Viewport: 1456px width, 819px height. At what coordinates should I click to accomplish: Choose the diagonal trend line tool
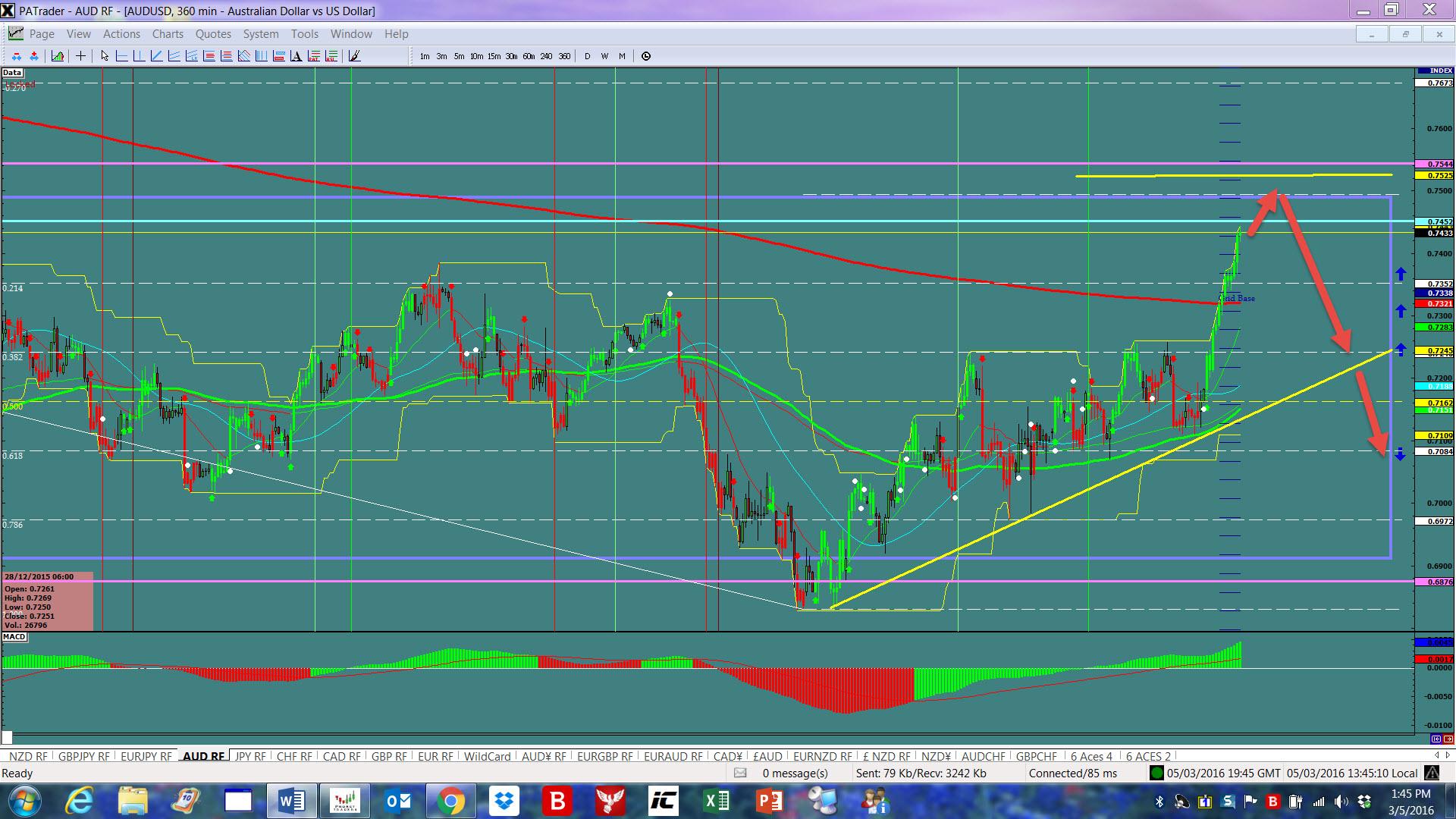(156, 56)
